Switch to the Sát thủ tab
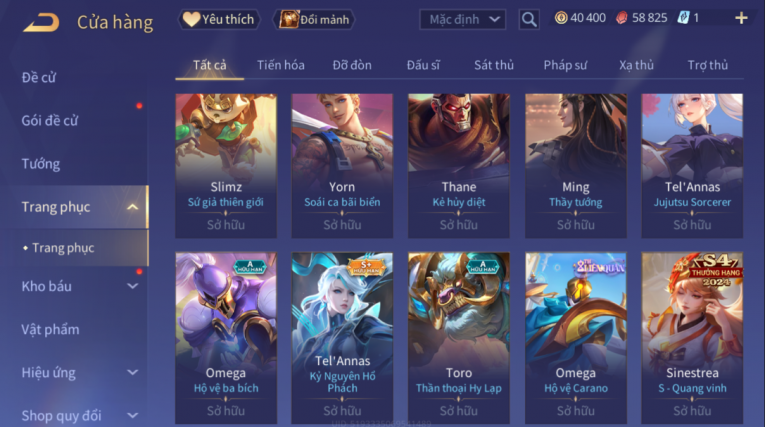 tap(494, 65)
